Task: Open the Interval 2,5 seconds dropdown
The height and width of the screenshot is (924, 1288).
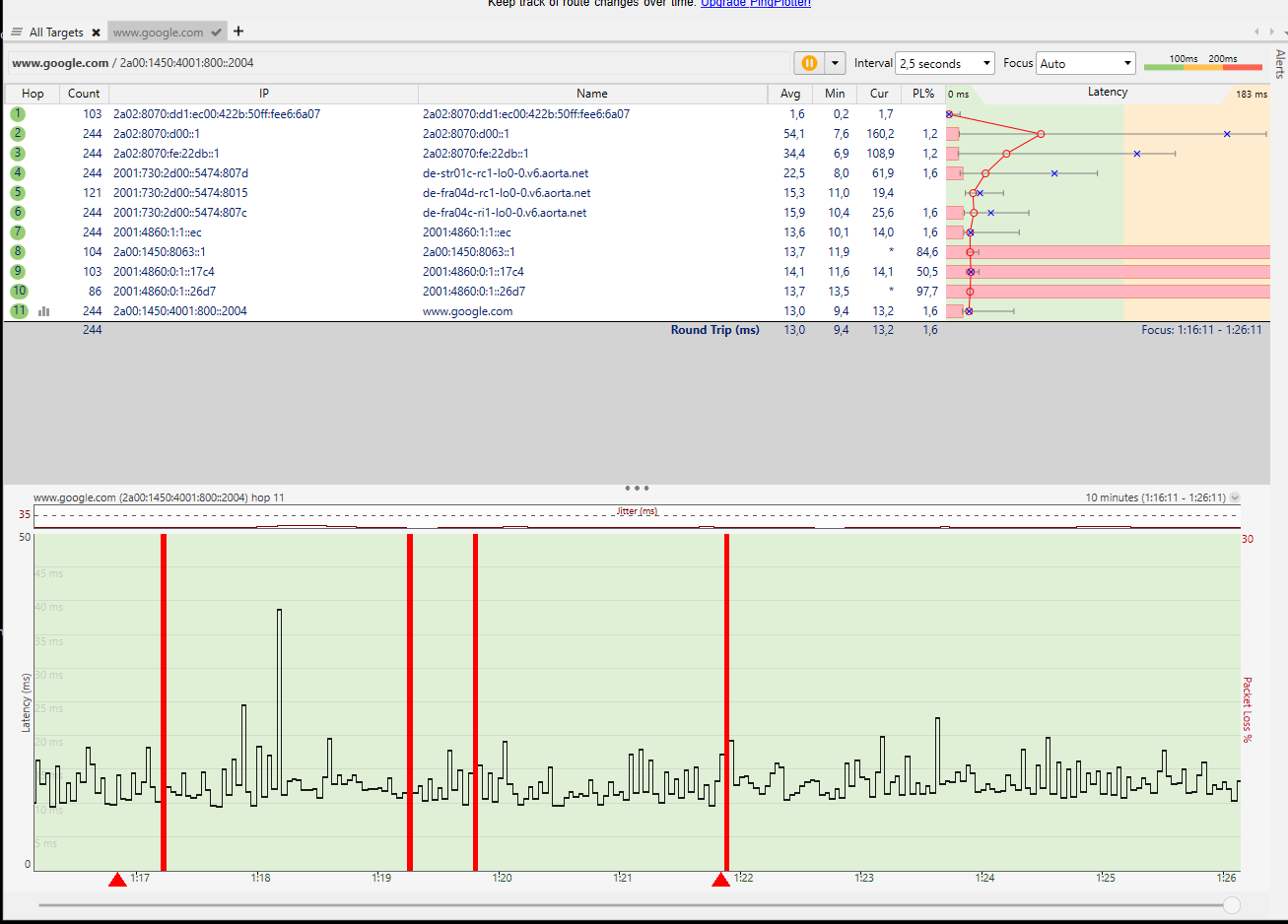Action: click(x=945, y=63)
